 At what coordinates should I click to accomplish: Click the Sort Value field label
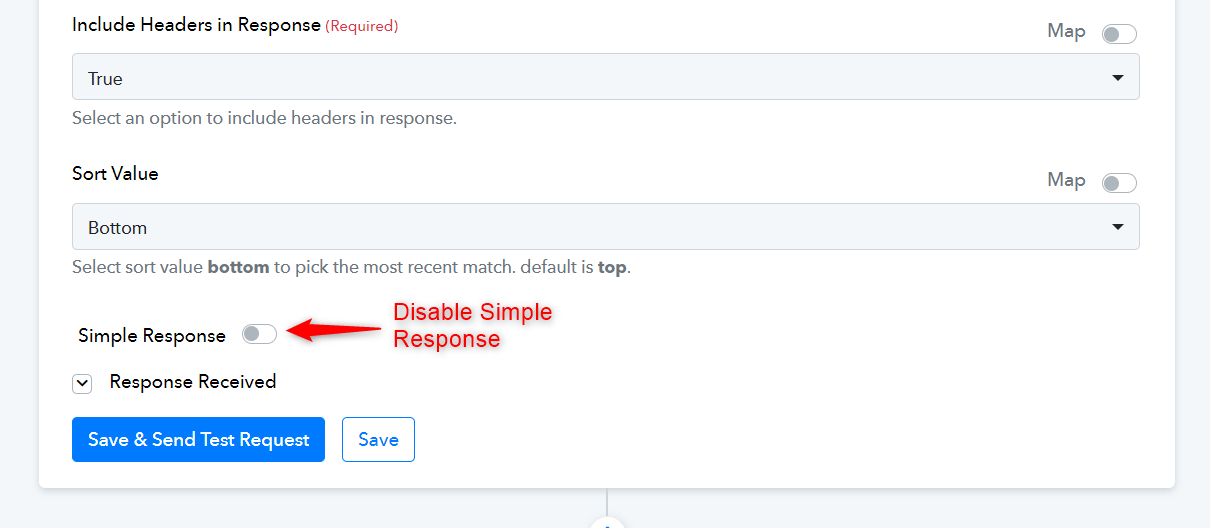[115, 173]
